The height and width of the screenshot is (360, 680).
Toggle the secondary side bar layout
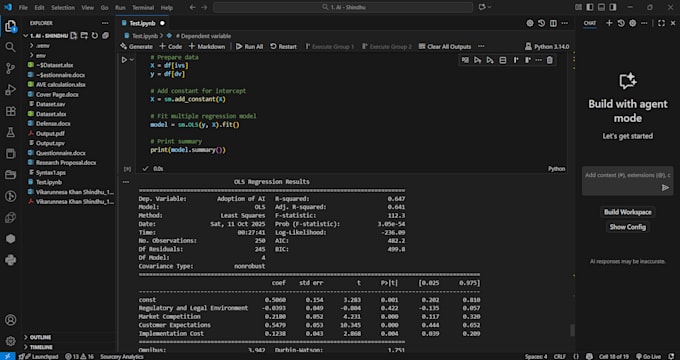coord(612,7)
